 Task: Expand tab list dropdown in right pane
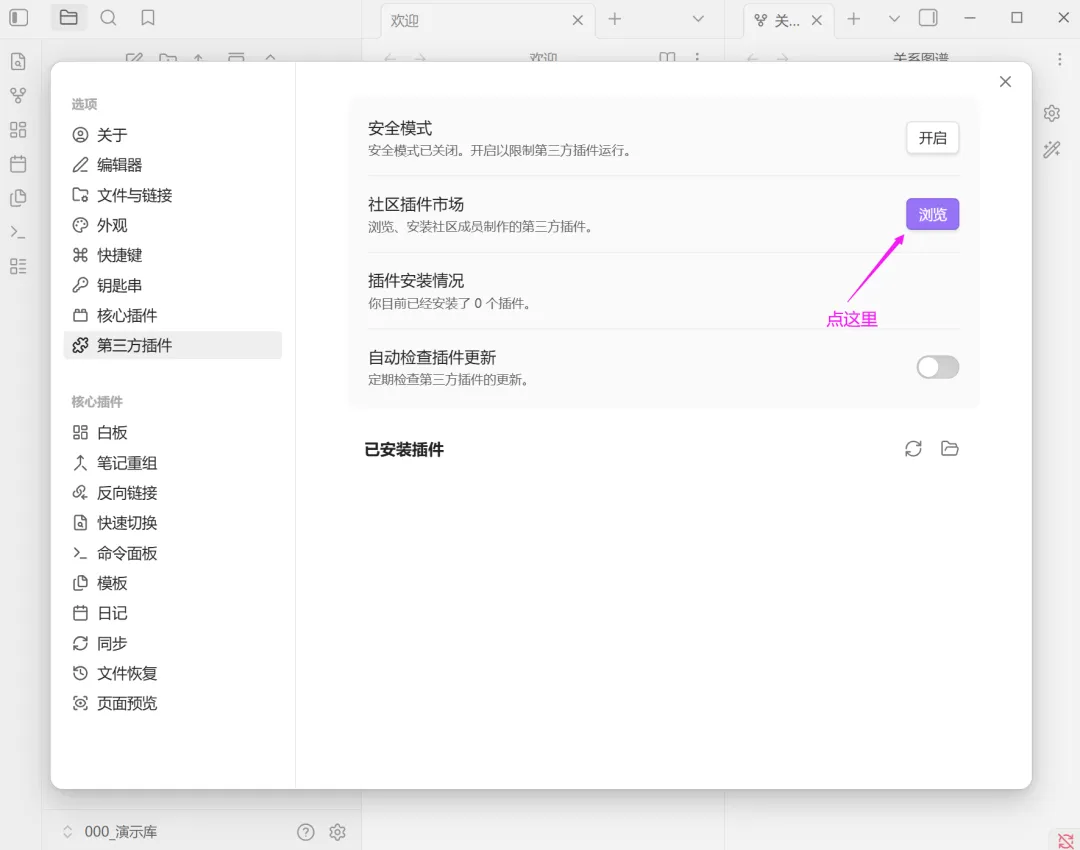(894, 19)
